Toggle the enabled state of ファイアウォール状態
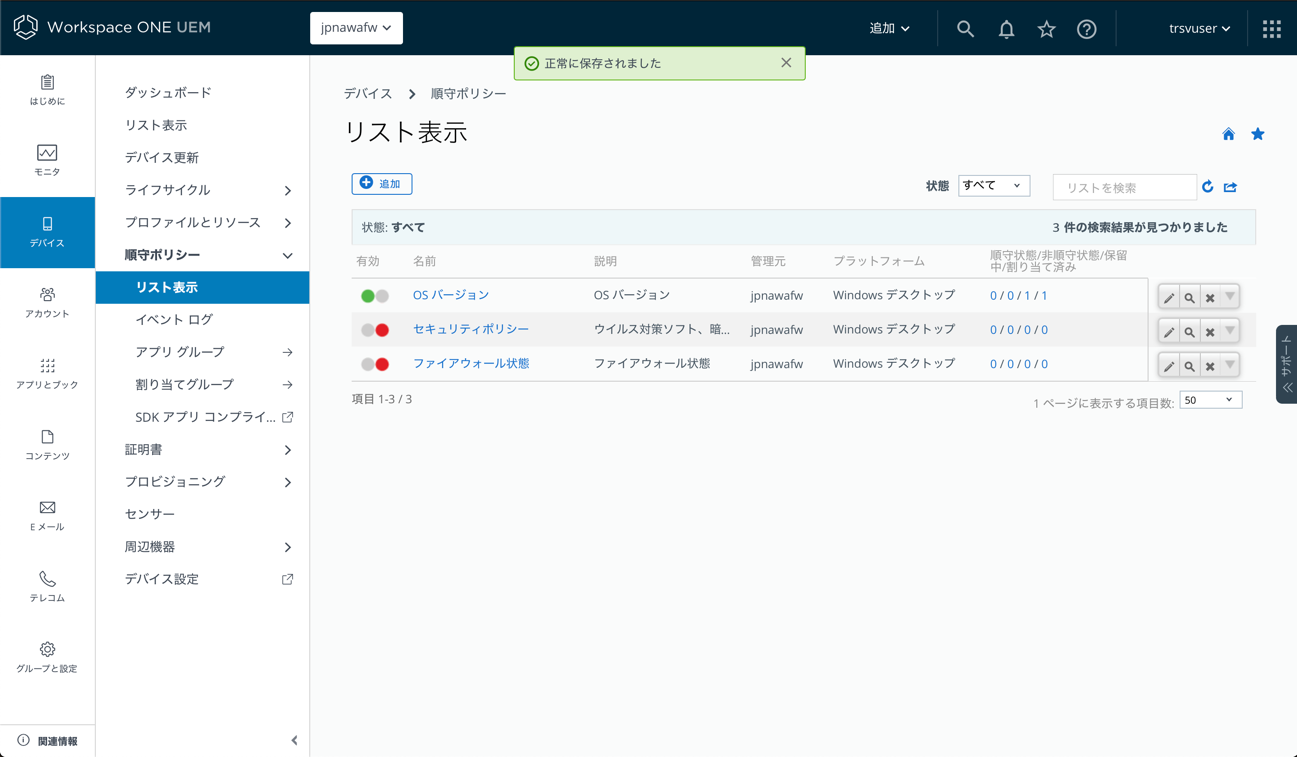Viewport: 1297px width, 757px height. [x=375, y=364]
